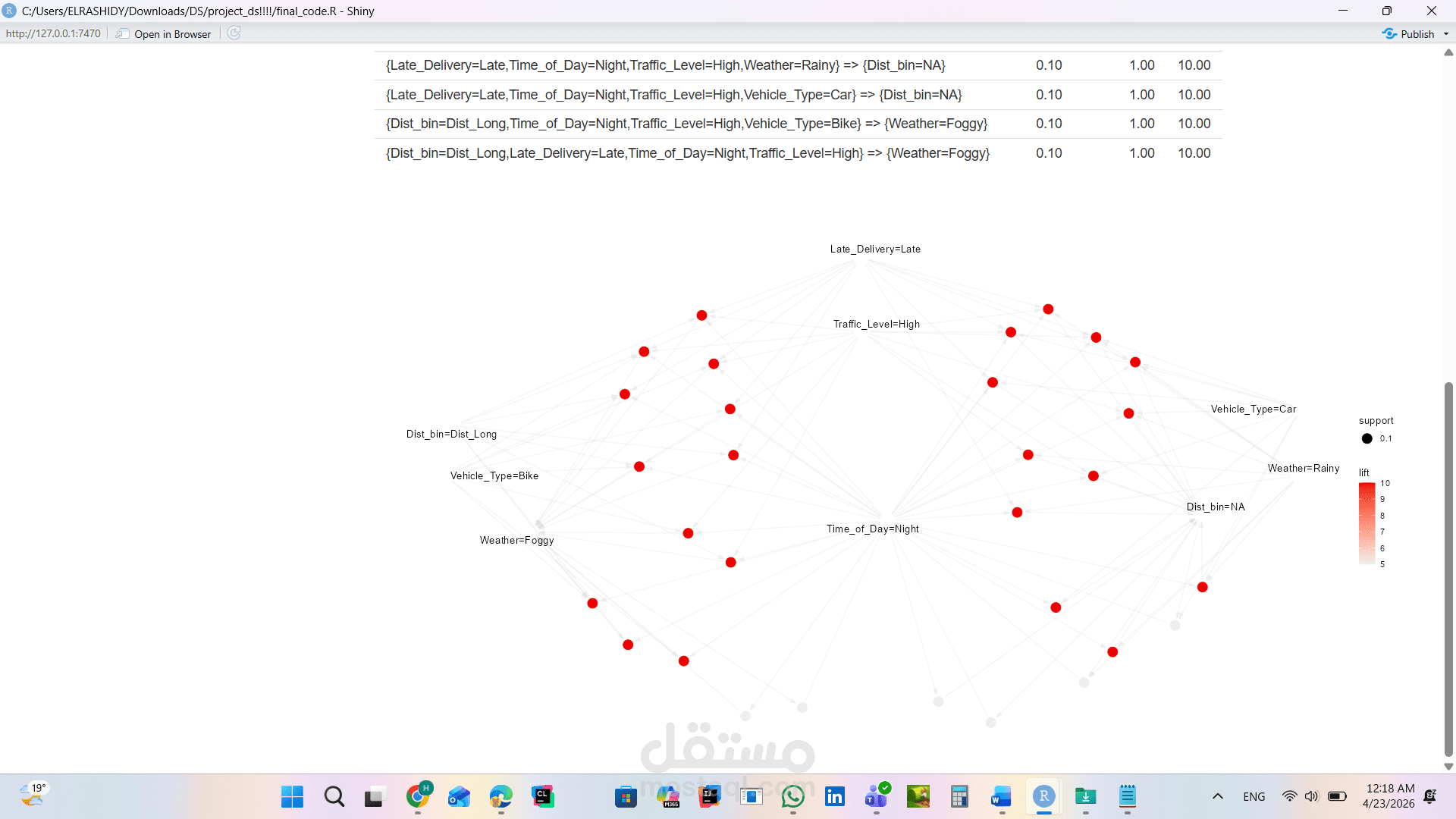The image size is (1456, 819).
Task: Click rule Late_Delivery=Late,Time_of_Day=Night,Traffic_Level=High => Weather=Foggy
Action: click(x=688, y=153)
